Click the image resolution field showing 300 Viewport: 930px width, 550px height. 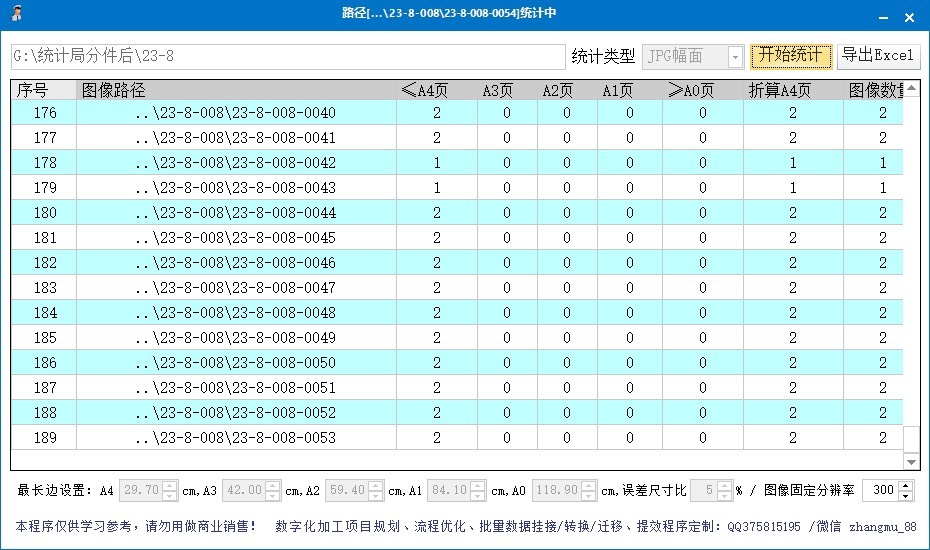point(880,490)
